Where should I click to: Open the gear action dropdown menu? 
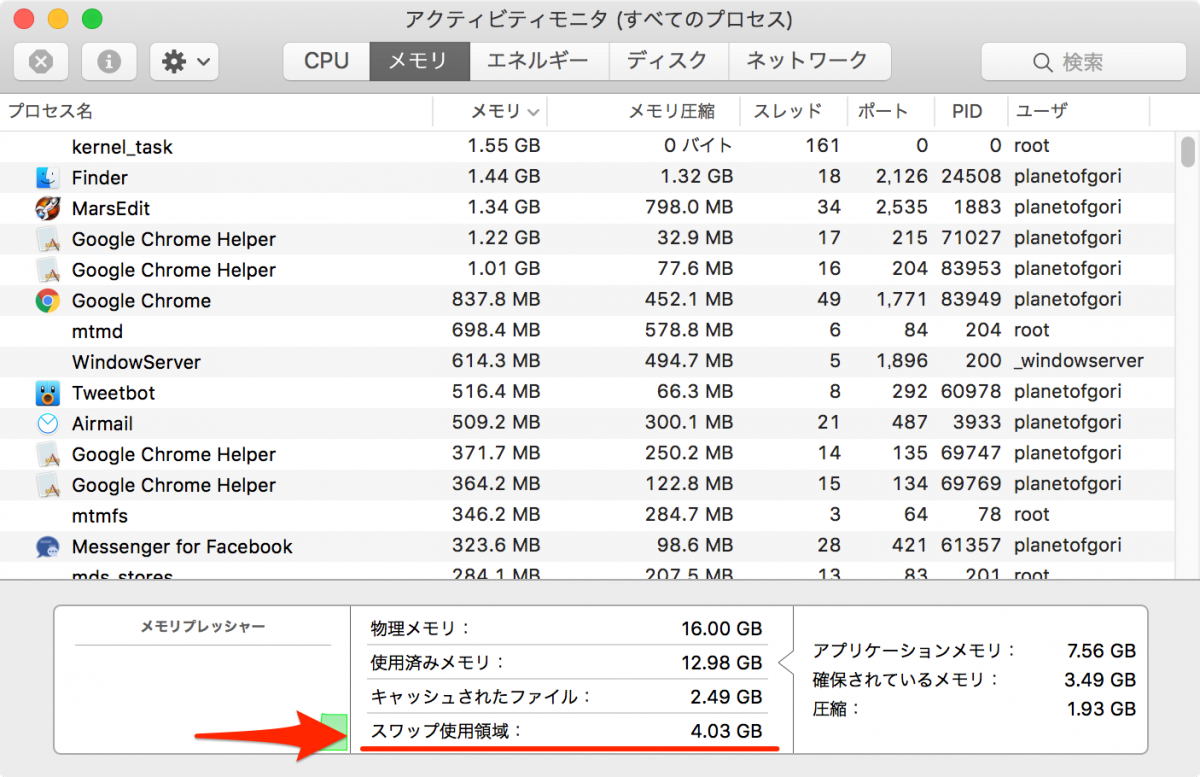coord(184,62)
